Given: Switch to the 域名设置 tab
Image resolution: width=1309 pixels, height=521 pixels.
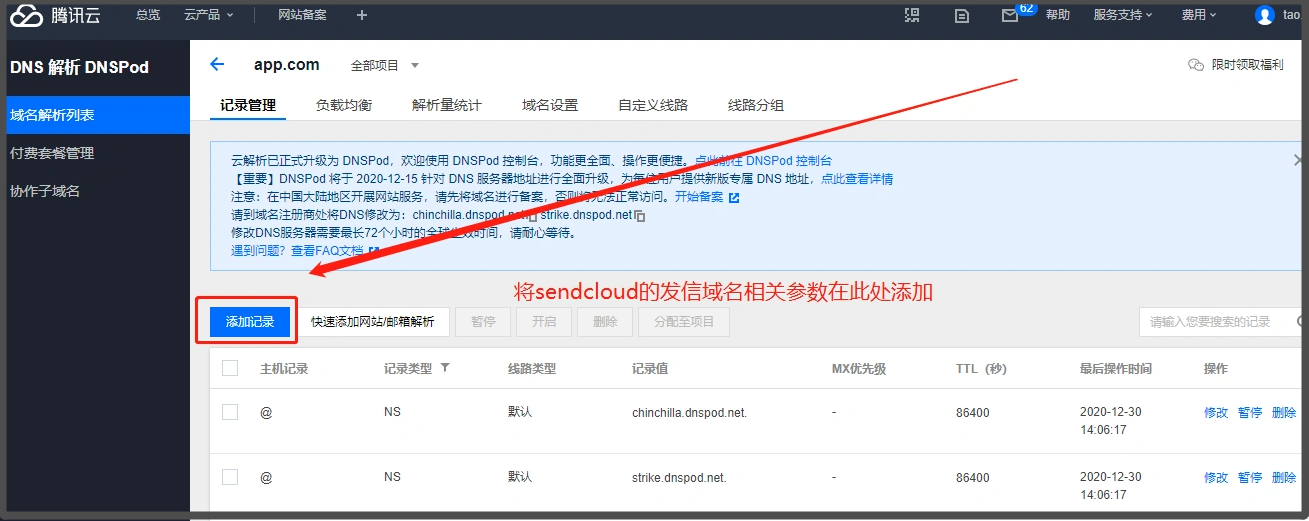Looking at the screenshot, I should [x=550, y=105].
